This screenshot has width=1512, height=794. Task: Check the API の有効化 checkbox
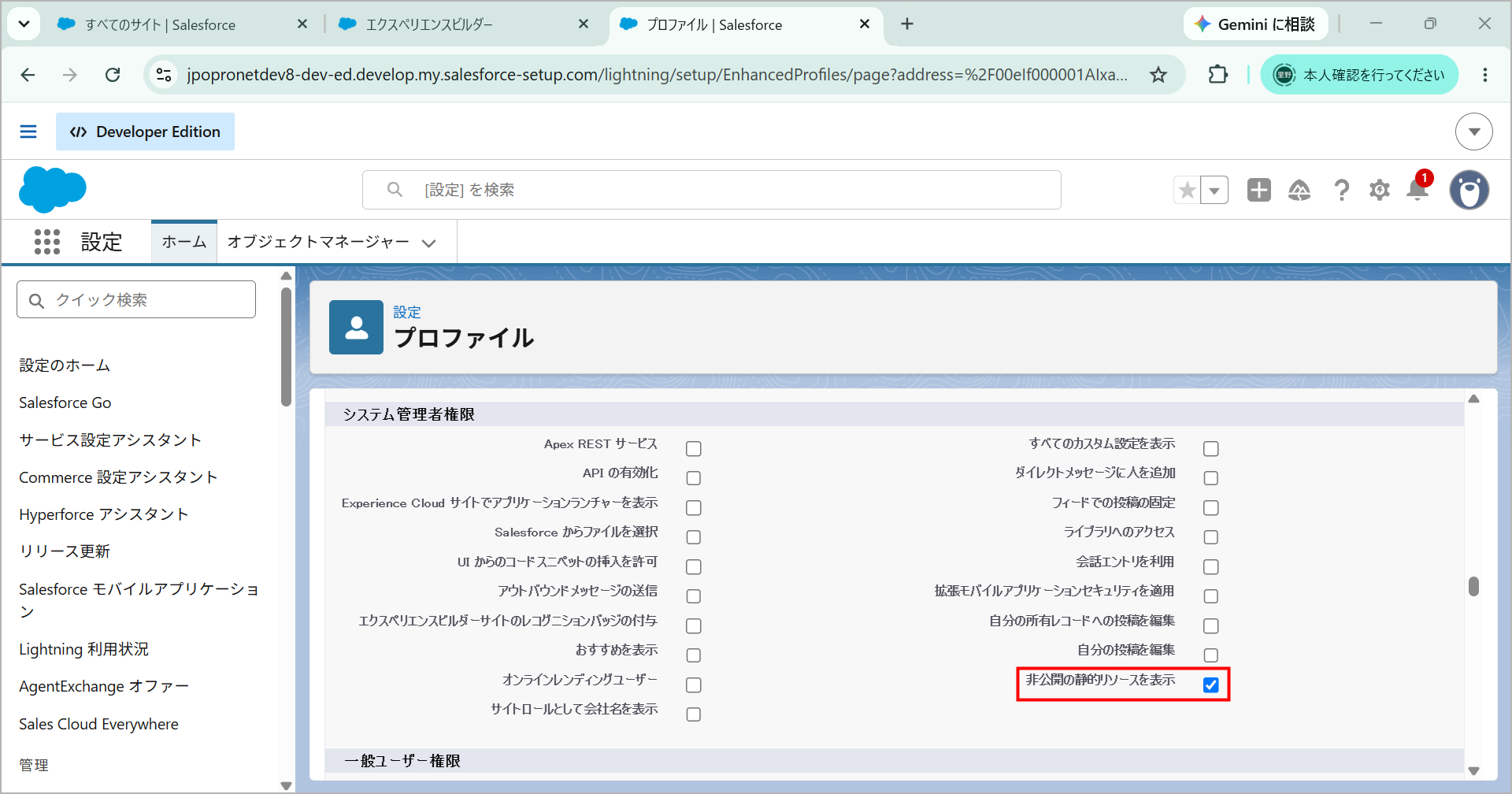(694, 478)
